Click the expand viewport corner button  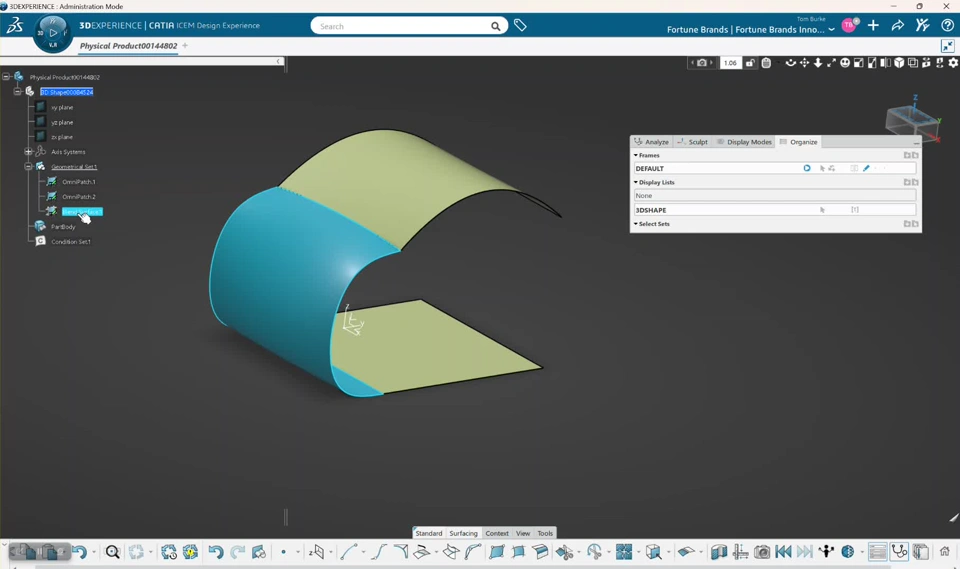(947, 46)
